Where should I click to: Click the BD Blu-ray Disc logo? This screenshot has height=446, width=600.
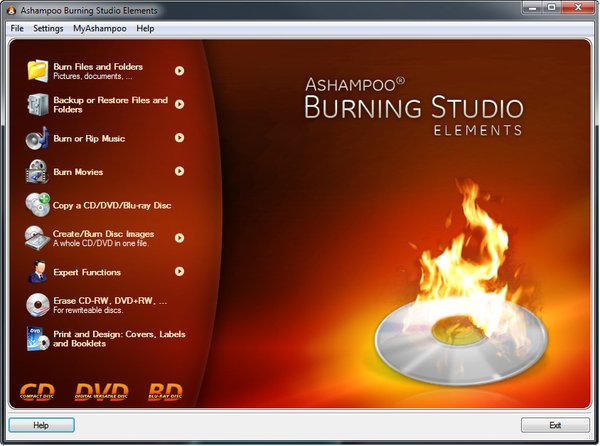pyautogui.click(x=165, y=391)
